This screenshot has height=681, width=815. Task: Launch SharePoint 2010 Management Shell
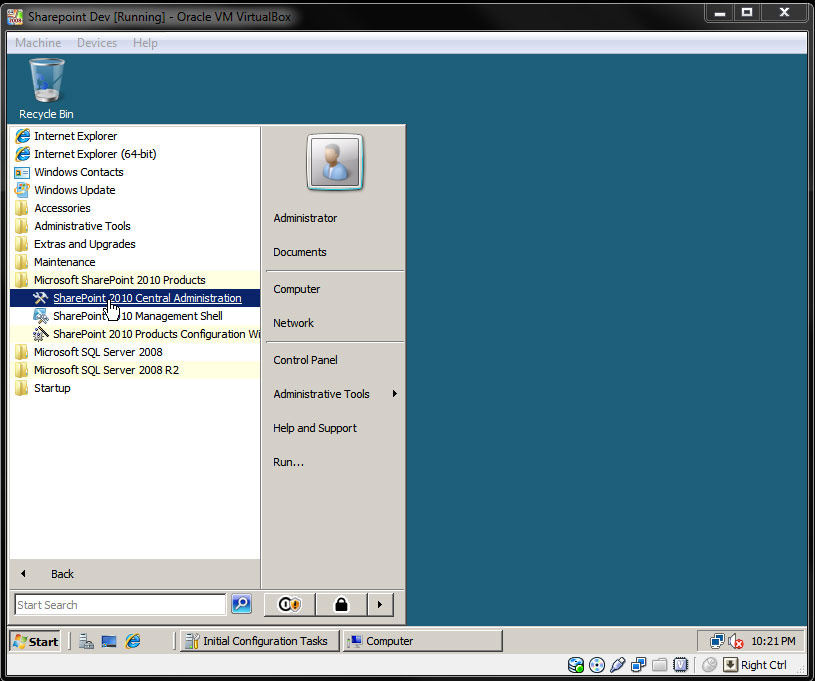pyautogui.click(x=135, y=316)
